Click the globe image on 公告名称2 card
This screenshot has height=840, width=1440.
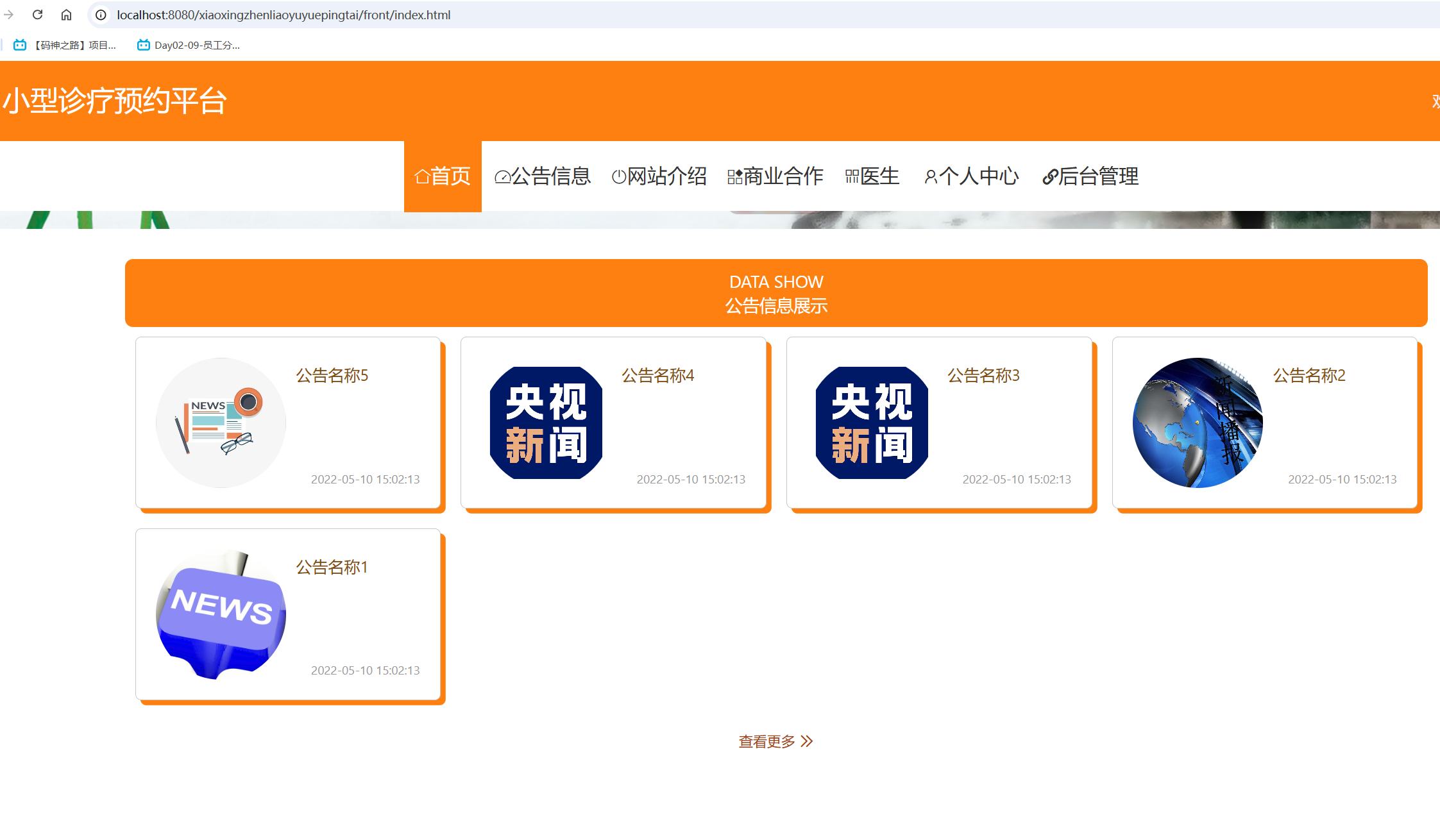[x=1197, y=422]
